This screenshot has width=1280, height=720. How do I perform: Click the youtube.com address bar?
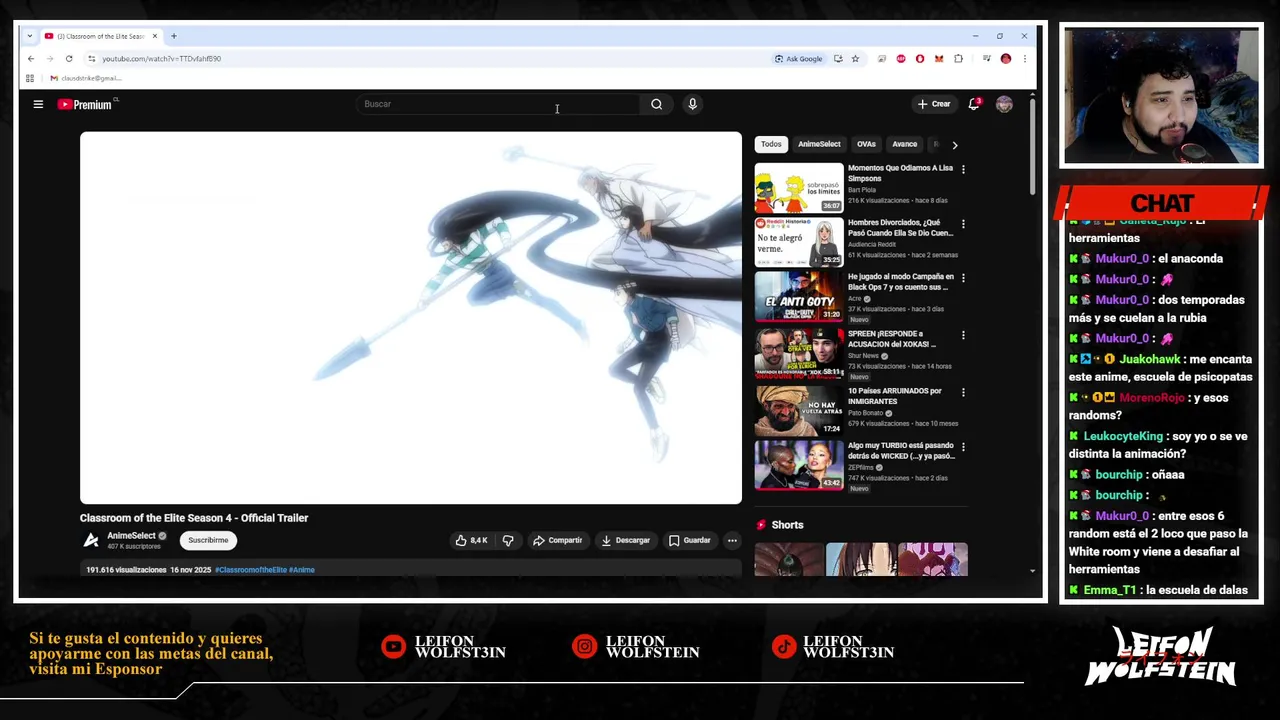pyautogui.click(x=430, y=58)
